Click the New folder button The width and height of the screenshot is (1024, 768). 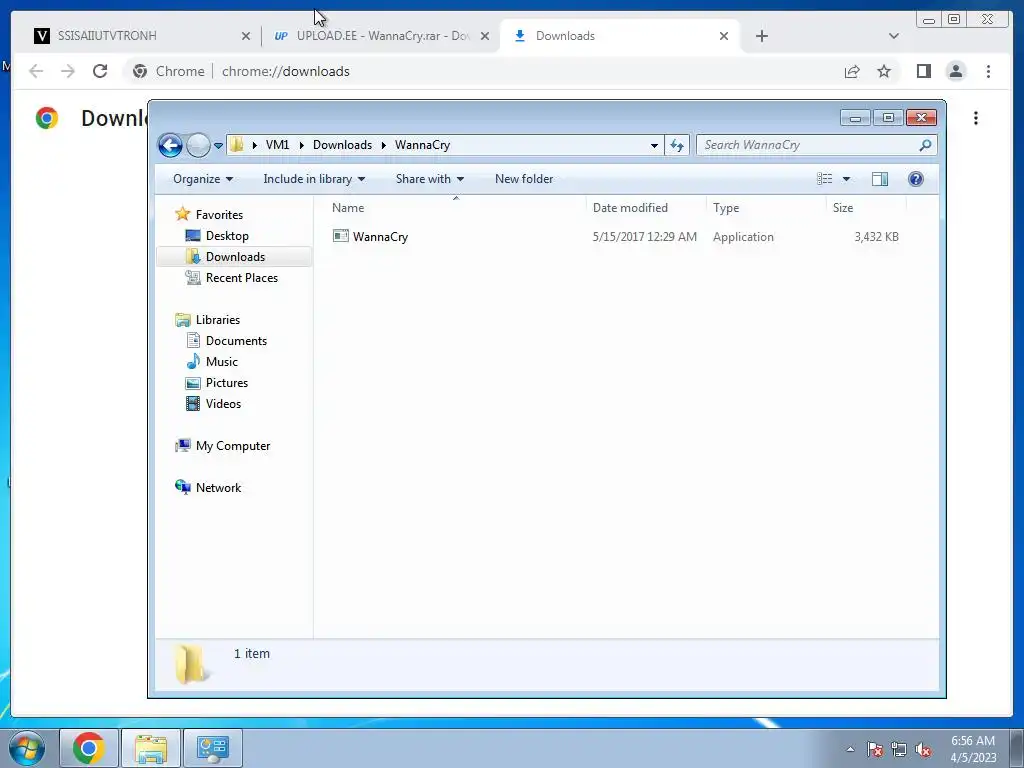524,179
